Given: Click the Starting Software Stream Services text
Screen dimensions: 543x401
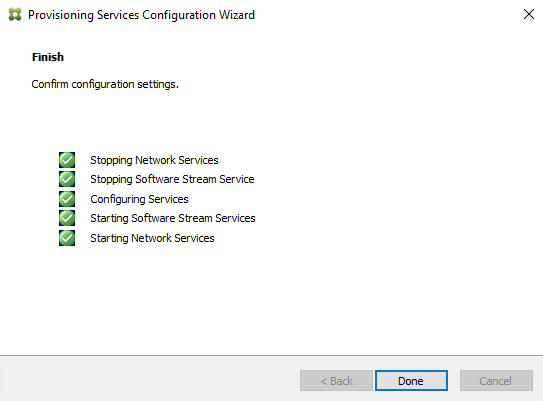Looking at the screenshot, I should pyautogui.click(x=173, y=218).
